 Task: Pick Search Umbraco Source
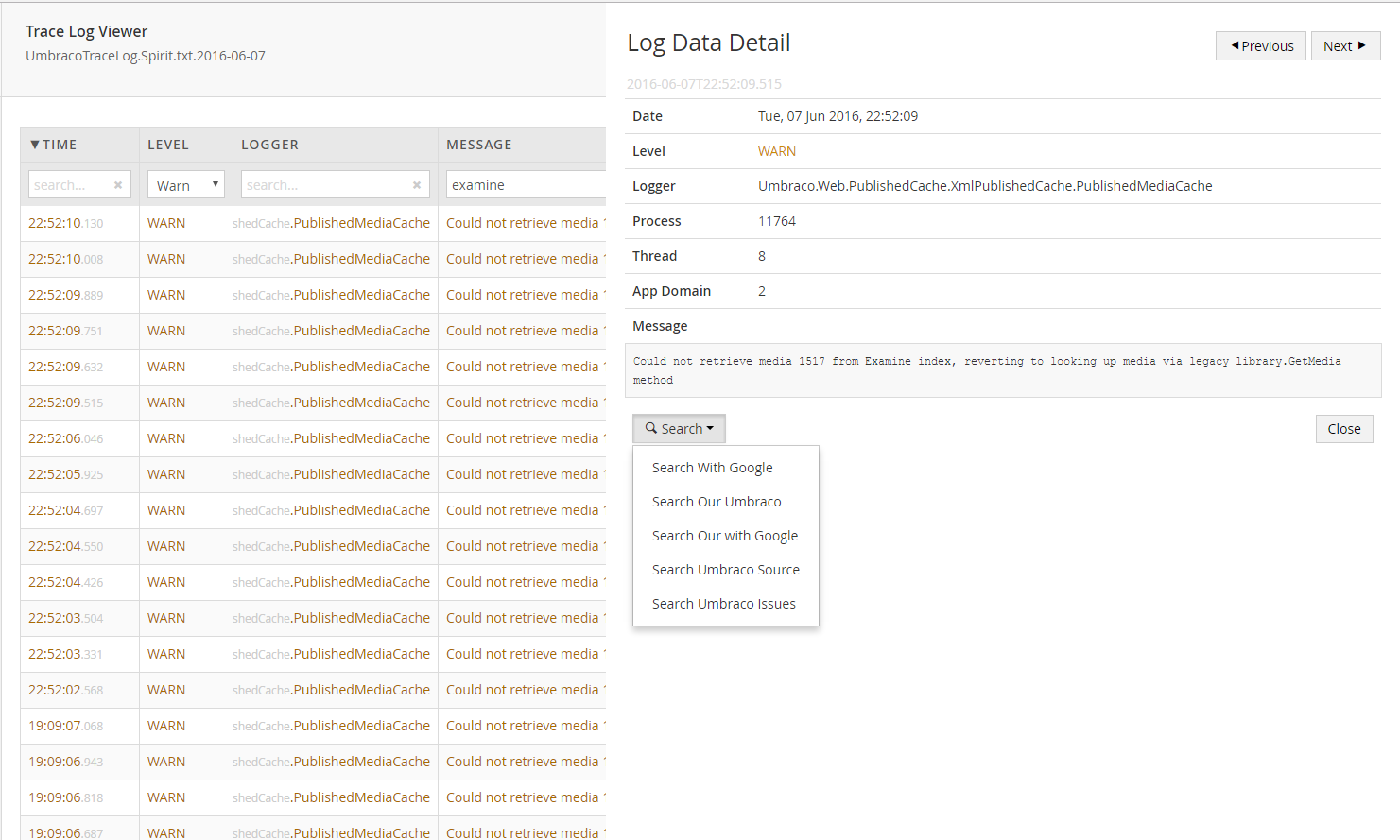[726, 570]
